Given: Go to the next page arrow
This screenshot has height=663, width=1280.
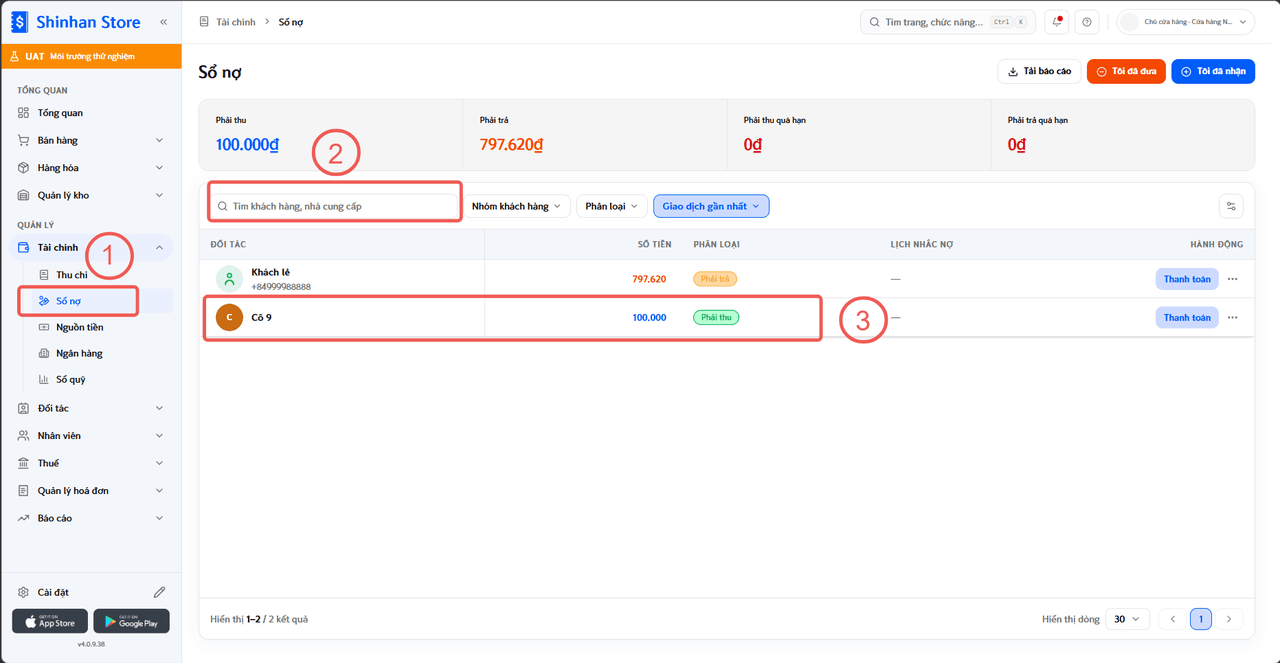Looking at the screenshot, I should click(x=1229, y=619).
